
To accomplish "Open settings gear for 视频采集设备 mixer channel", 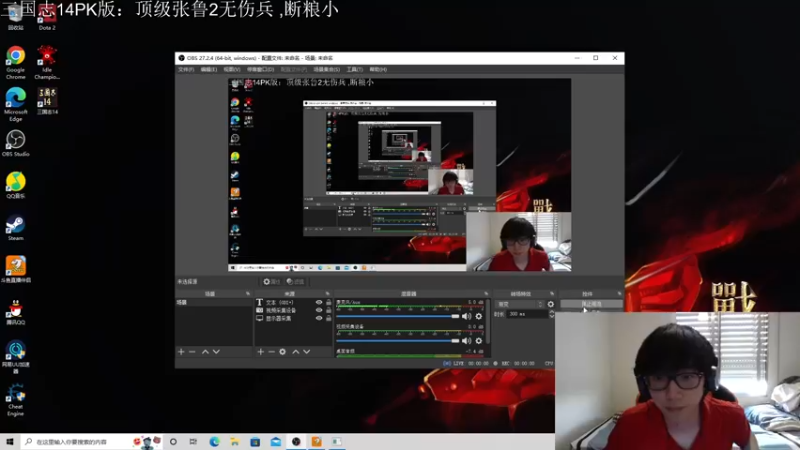I will pos(479,341).
